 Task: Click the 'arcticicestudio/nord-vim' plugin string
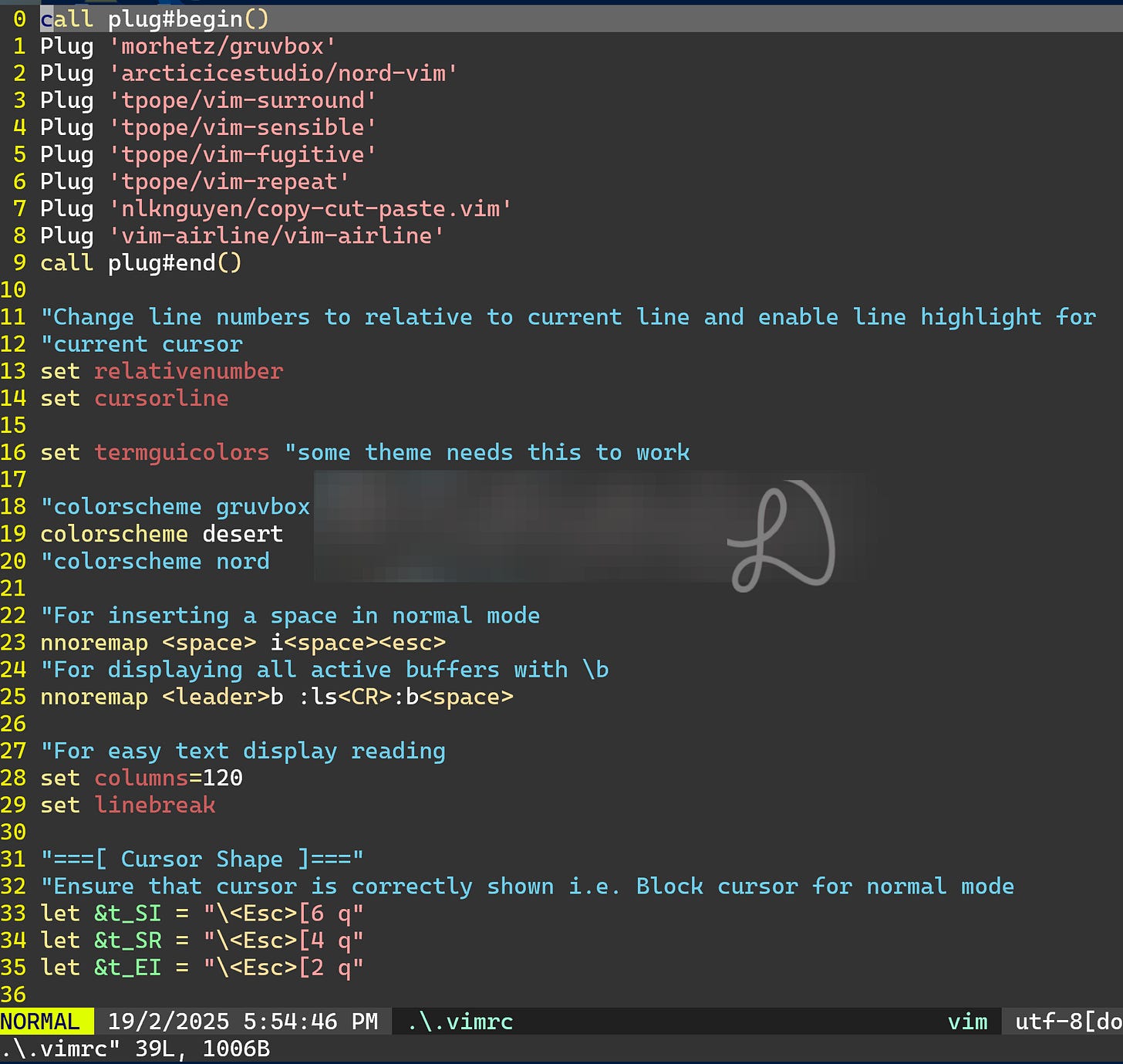[283, 73]
